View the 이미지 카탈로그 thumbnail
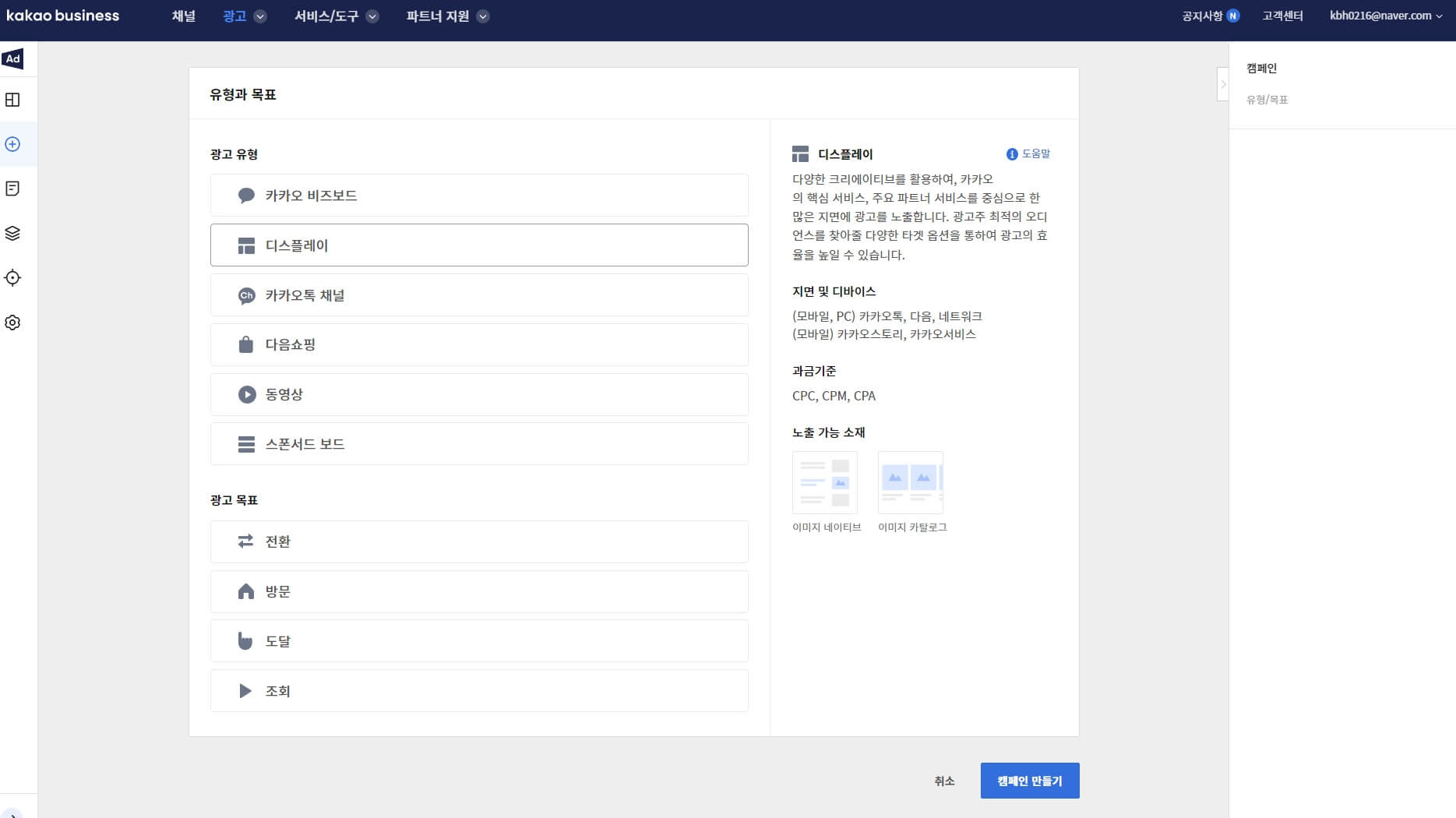The width and height of the screenshot is (1456, 818). coord(911,482)
